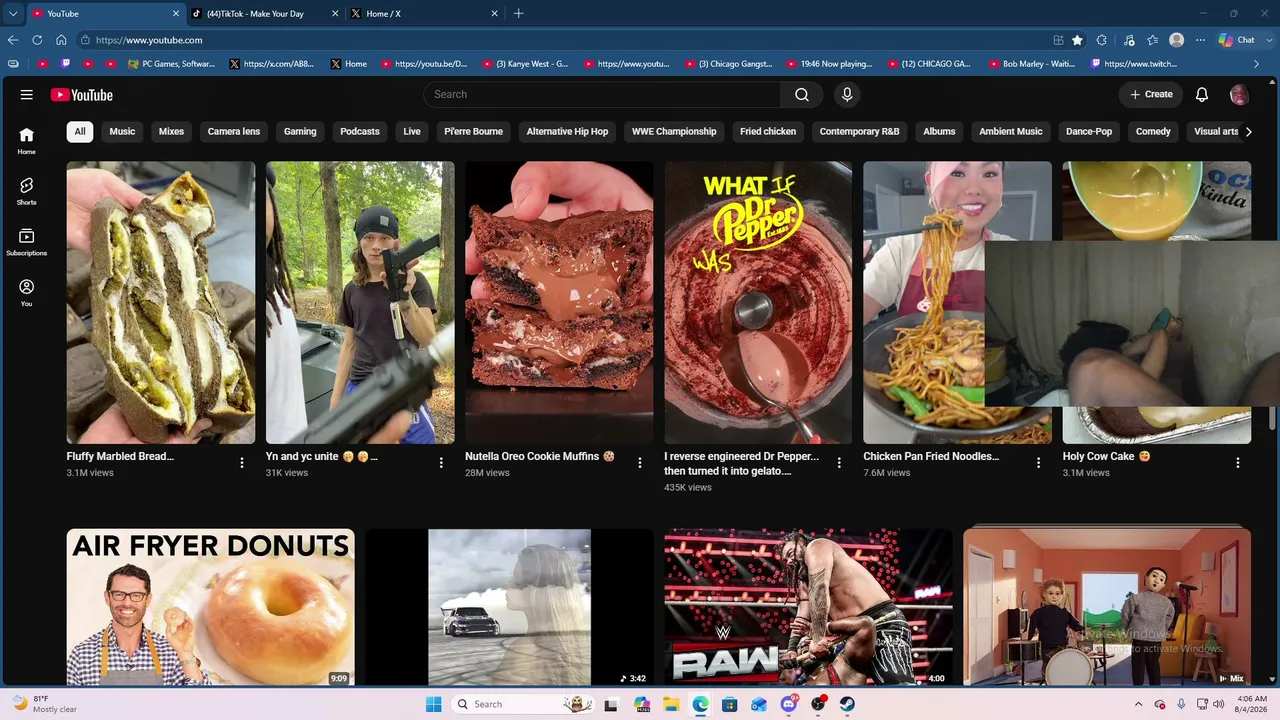Viewport: 1280px width, 720px height.
Task: Open browser Settings and more ellipsis
Action: click(1200, 40)
